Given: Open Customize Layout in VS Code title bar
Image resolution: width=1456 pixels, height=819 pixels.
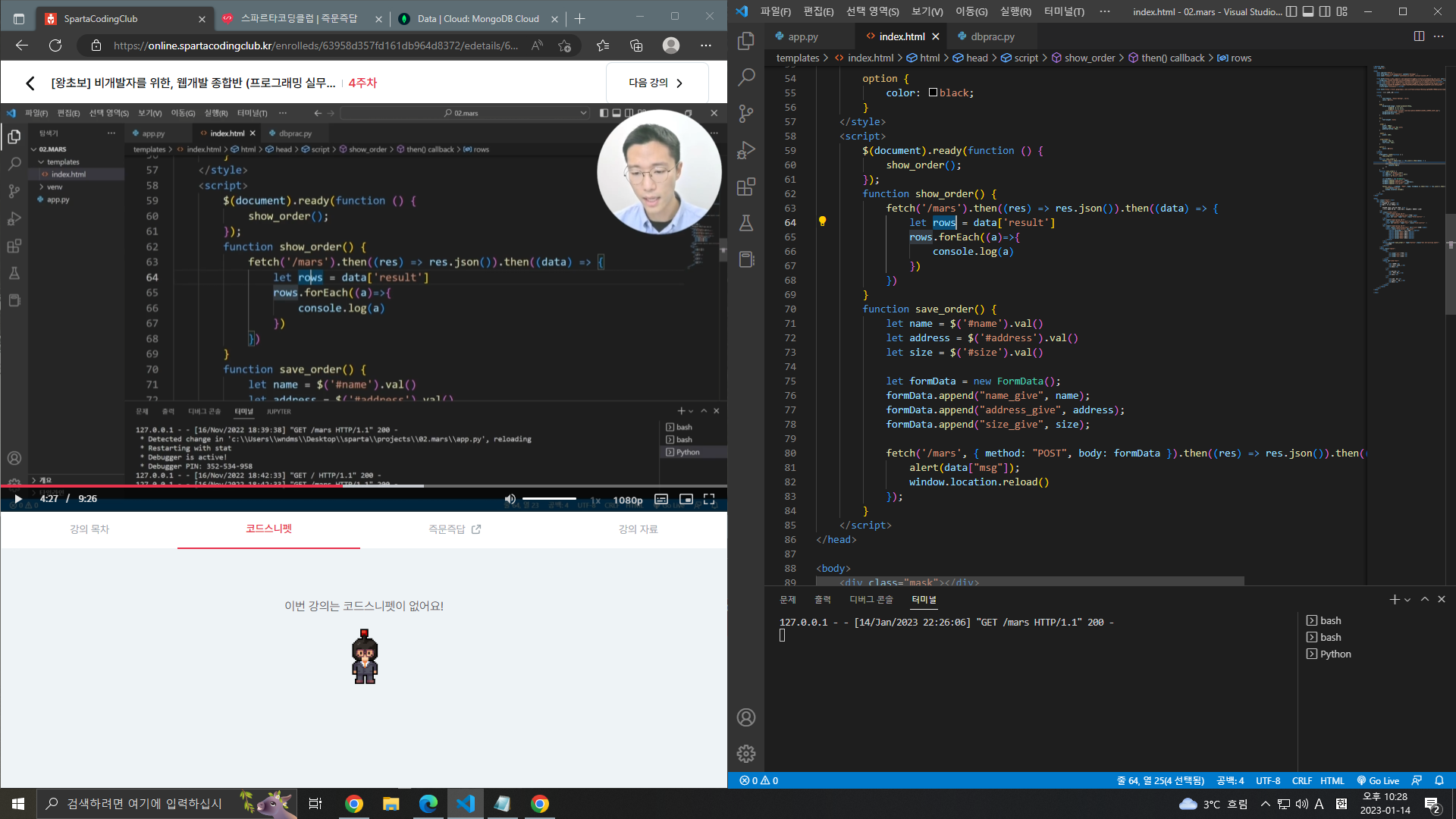Looking at the screenshot, I should (1342, 11).
